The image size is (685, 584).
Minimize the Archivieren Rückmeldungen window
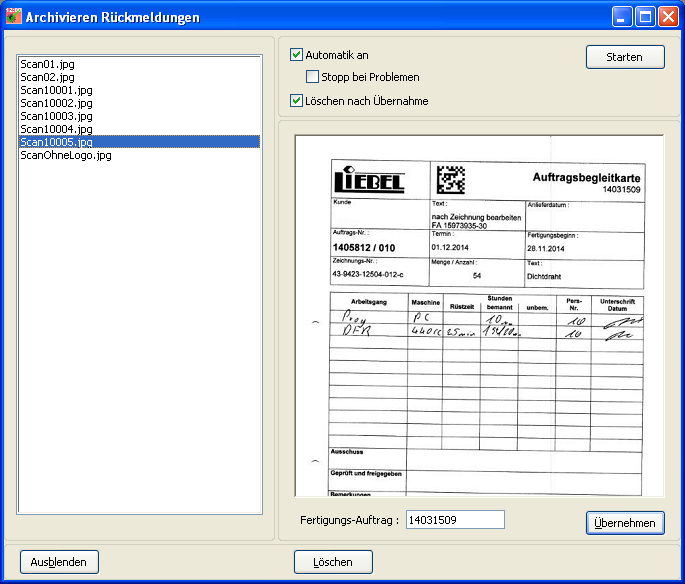622,17
